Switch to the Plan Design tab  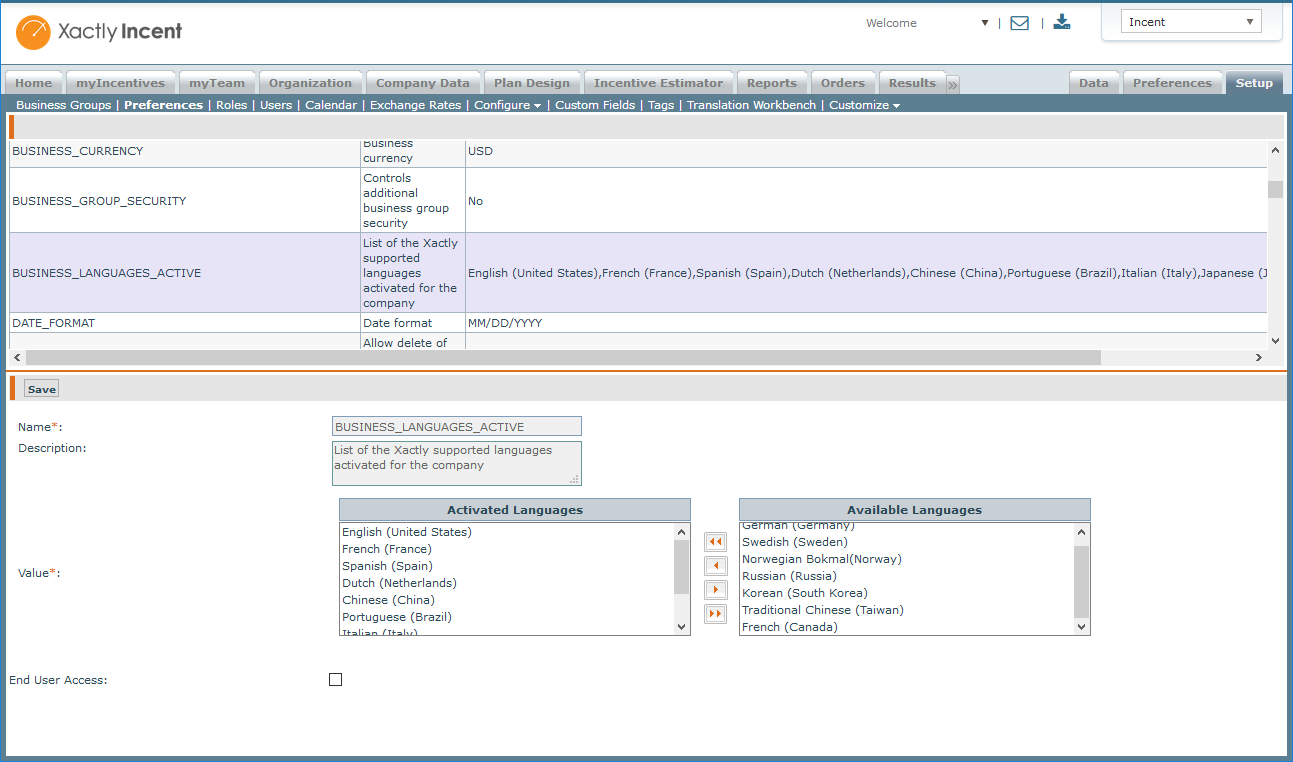tap(531, 83)
